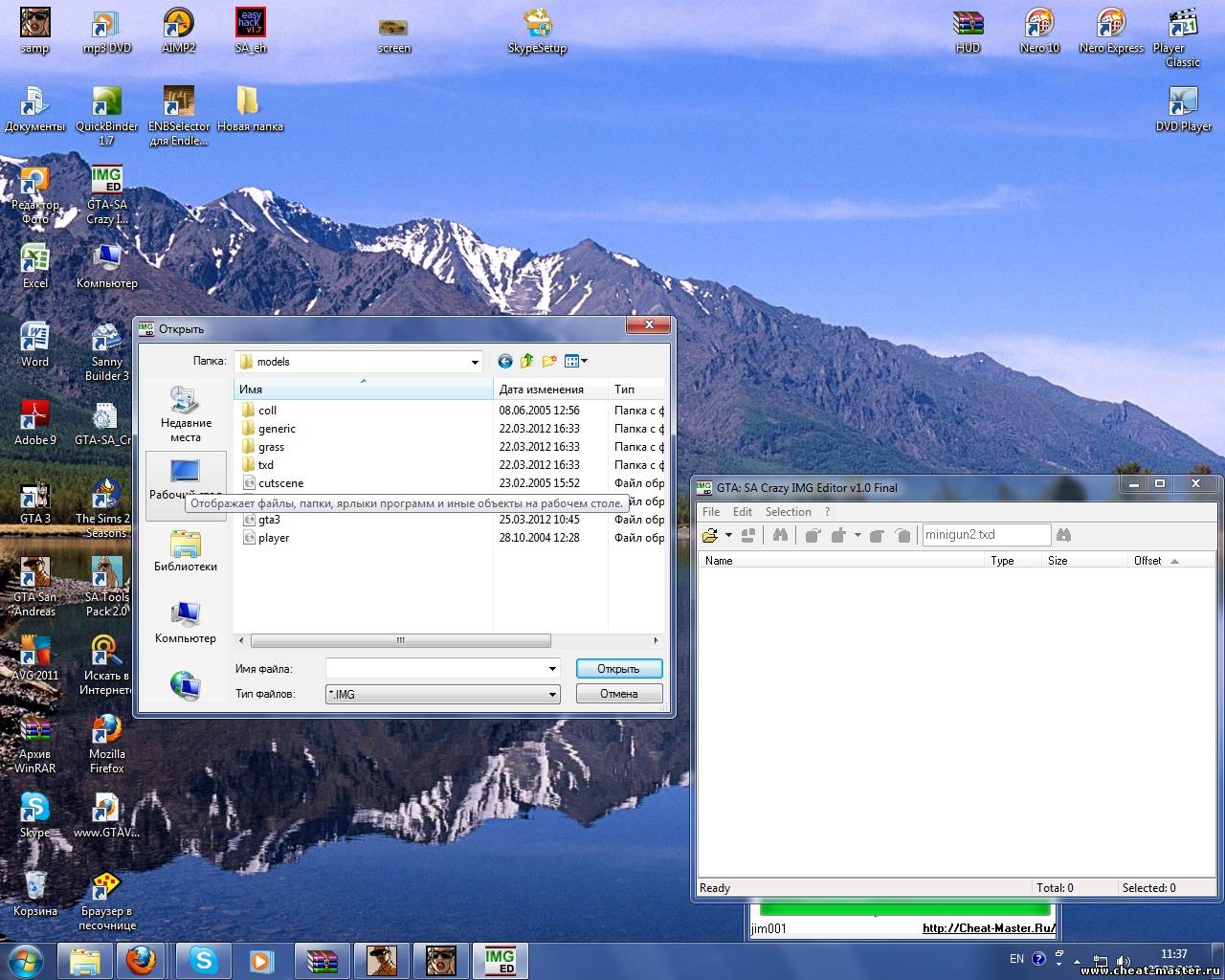The width and height of the screenshot is (1225, 980).
Task: Go up one folder level
Action: tap(527, 361)
